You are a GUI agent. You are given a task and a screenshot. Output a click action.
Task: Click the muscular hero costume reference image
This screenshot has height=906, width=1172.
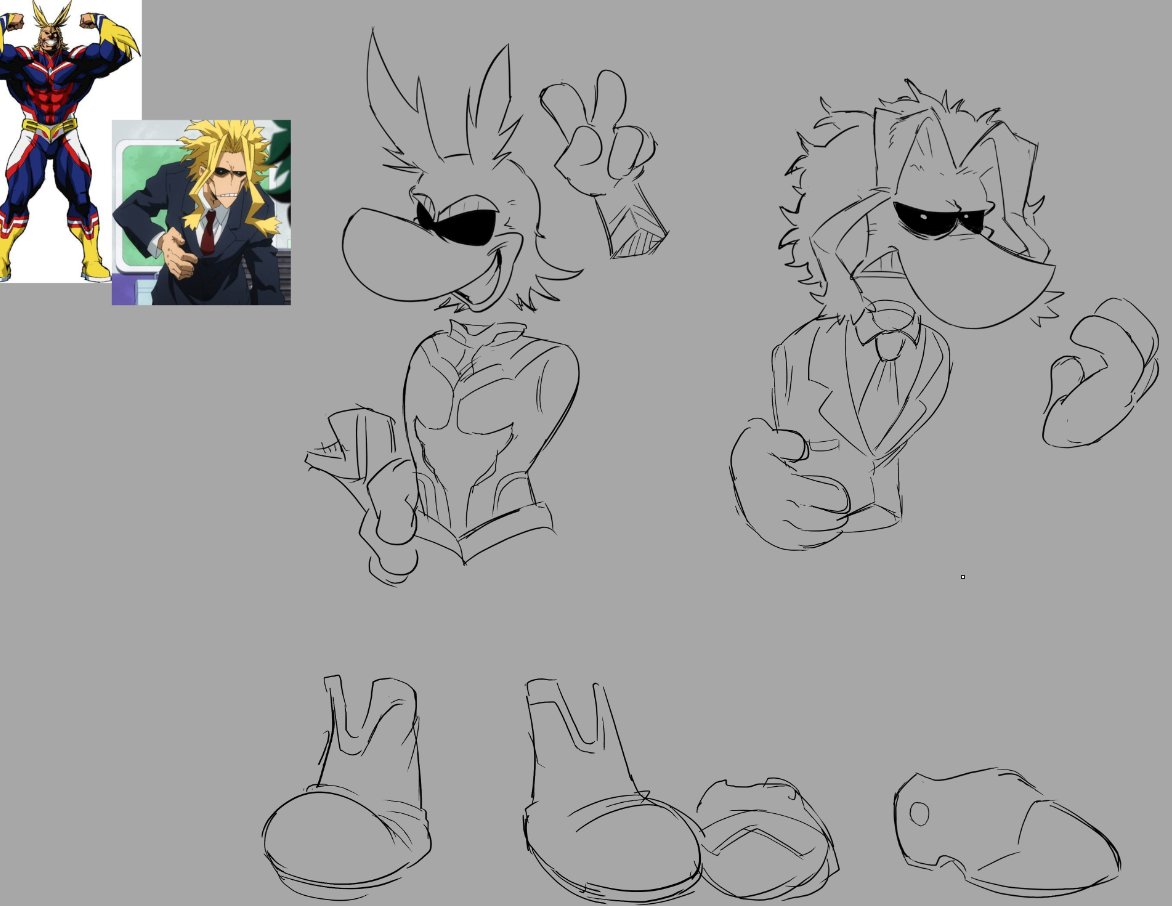point(69,142)
